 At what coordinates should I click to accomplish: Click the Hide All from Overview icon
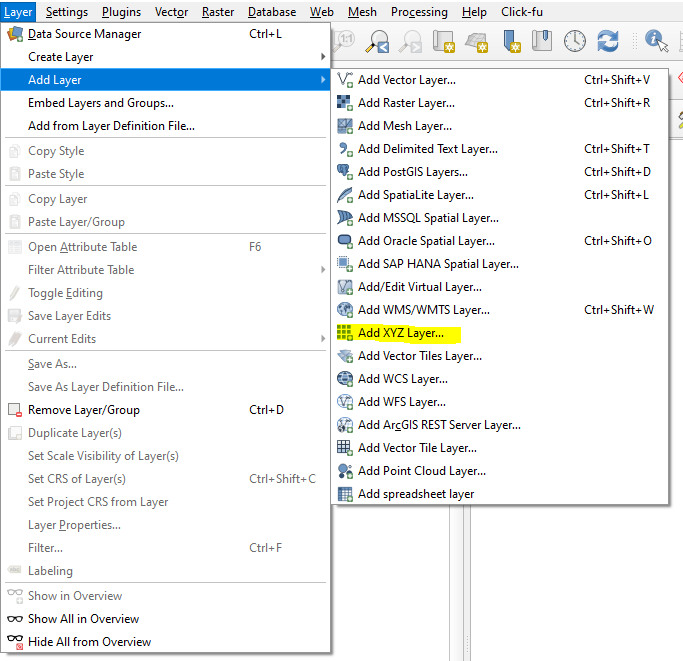pyautogui.click(x=15, y=642)
